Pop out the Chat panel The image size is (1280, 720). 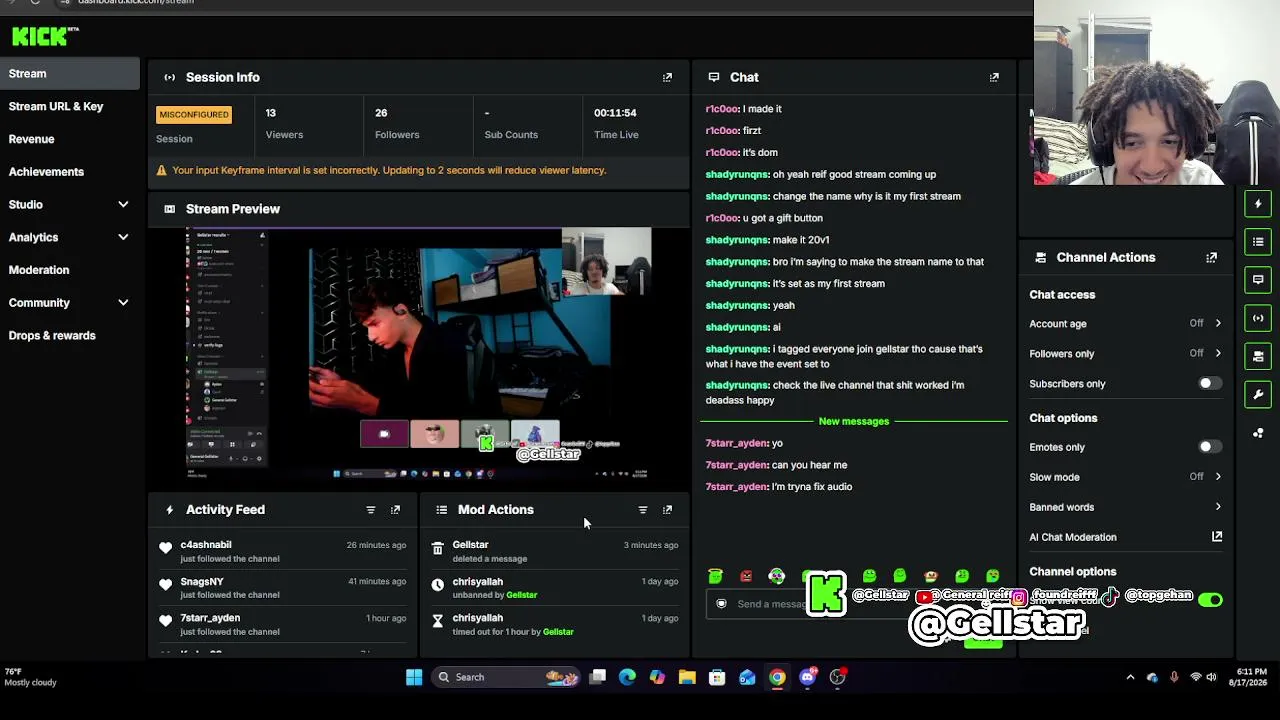(x=994, y=77)
